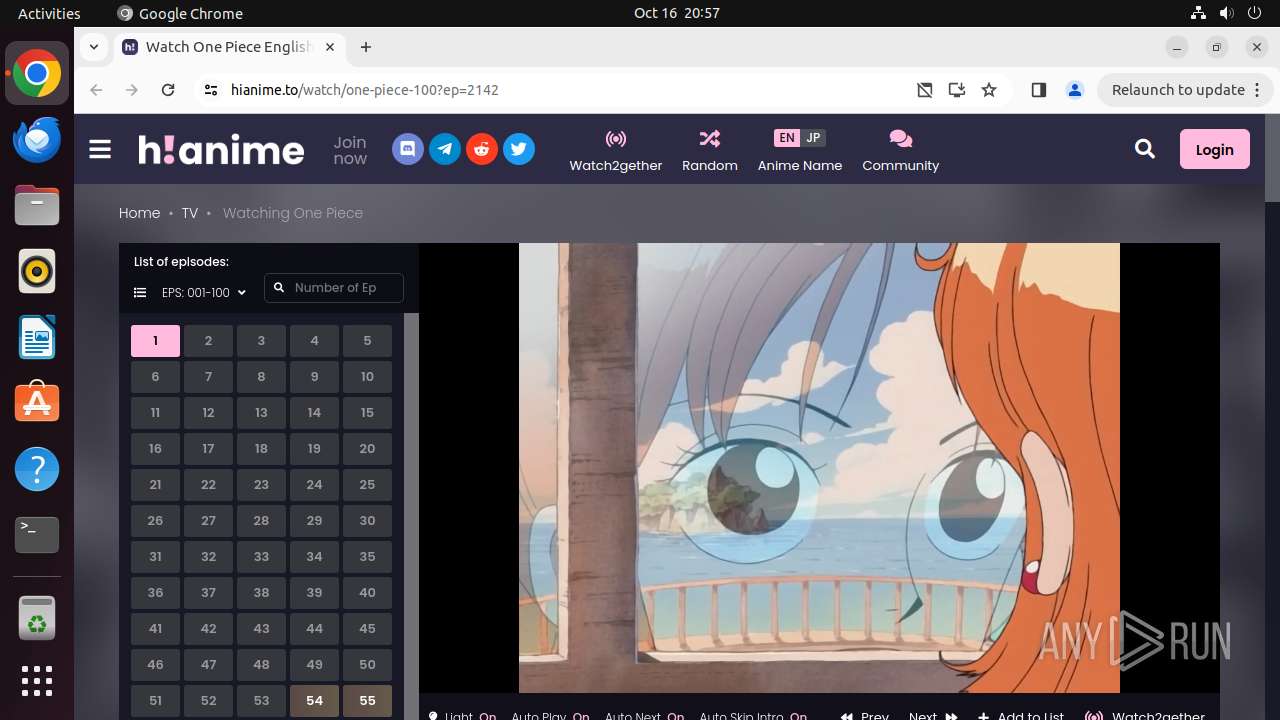Open Watch2gether page
This screenshot has height=720, width=1280.
point(616,150)
